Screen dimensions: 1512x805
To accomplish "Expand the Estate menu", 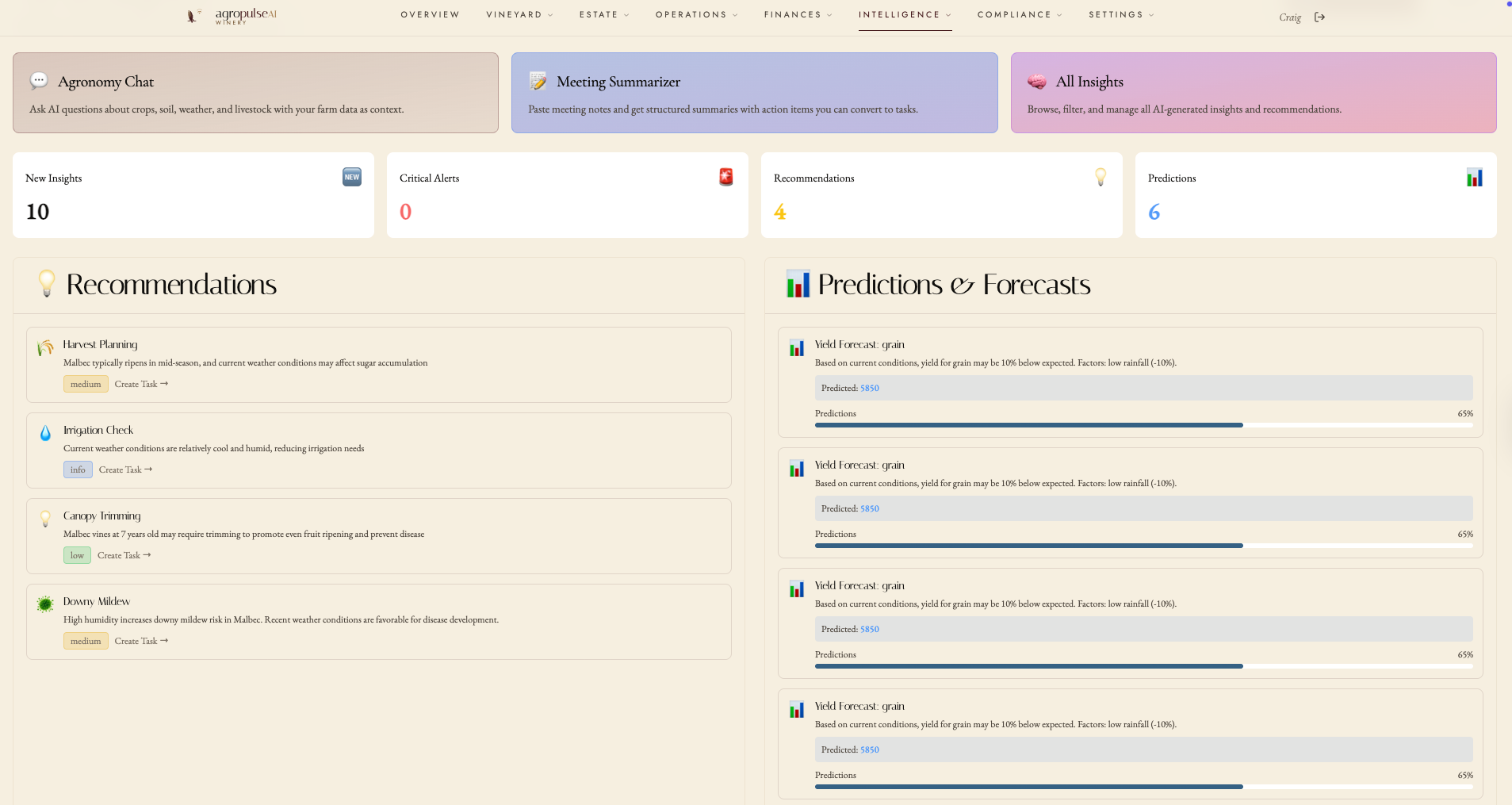I will 604,15.
